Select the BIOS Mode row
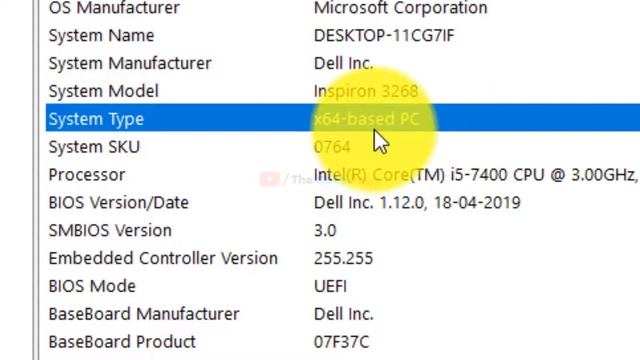640x360 pixels. pos(343,286)
